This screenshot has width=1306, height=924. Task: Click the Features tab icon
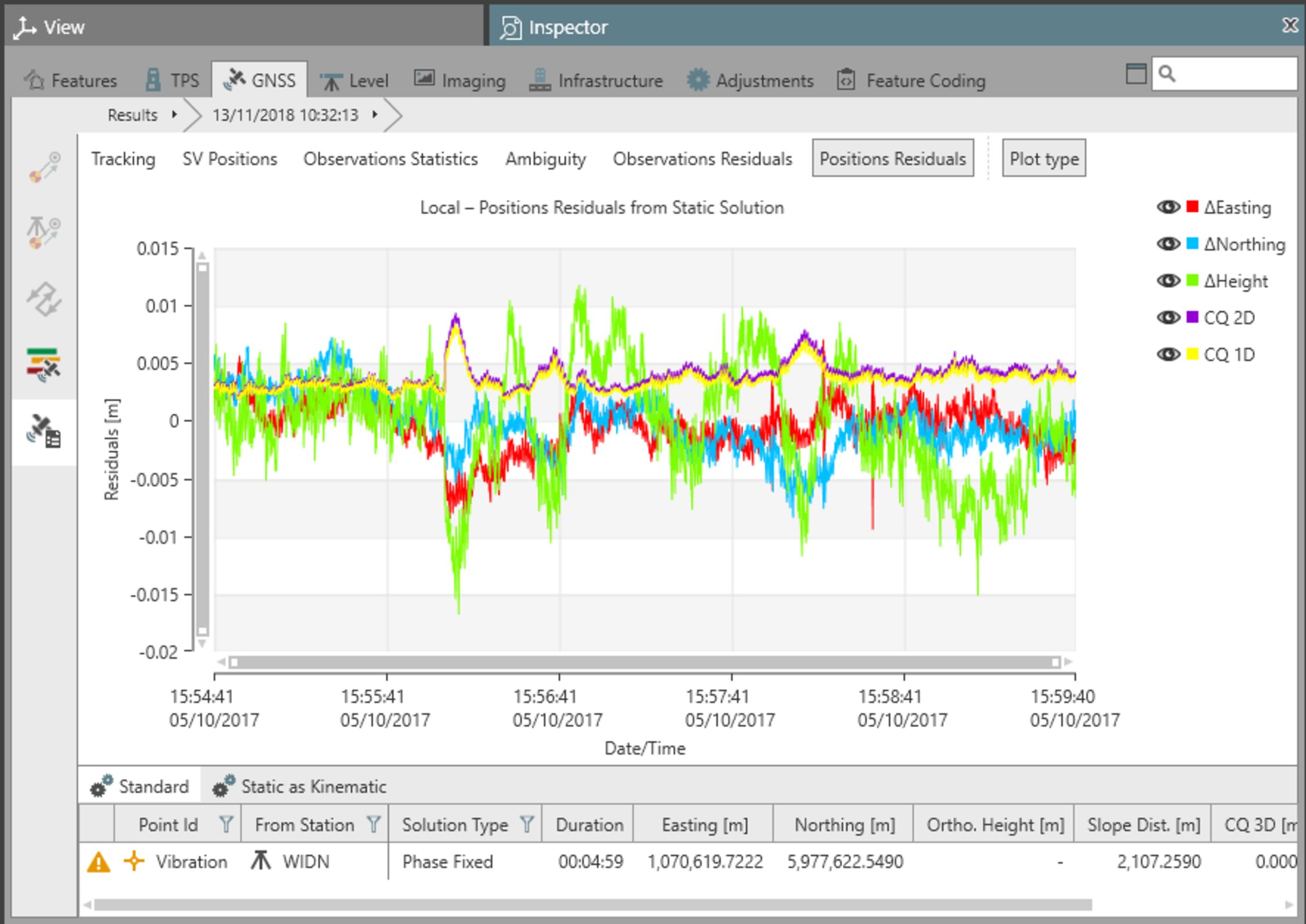pos(35,79)
